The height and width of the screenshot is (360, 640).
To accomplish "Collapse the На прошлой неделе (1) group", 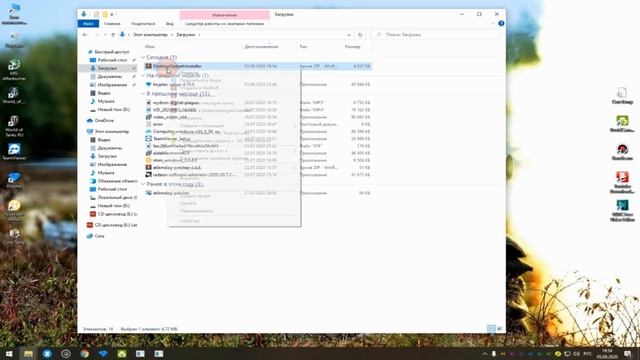I will pos(143,76).
